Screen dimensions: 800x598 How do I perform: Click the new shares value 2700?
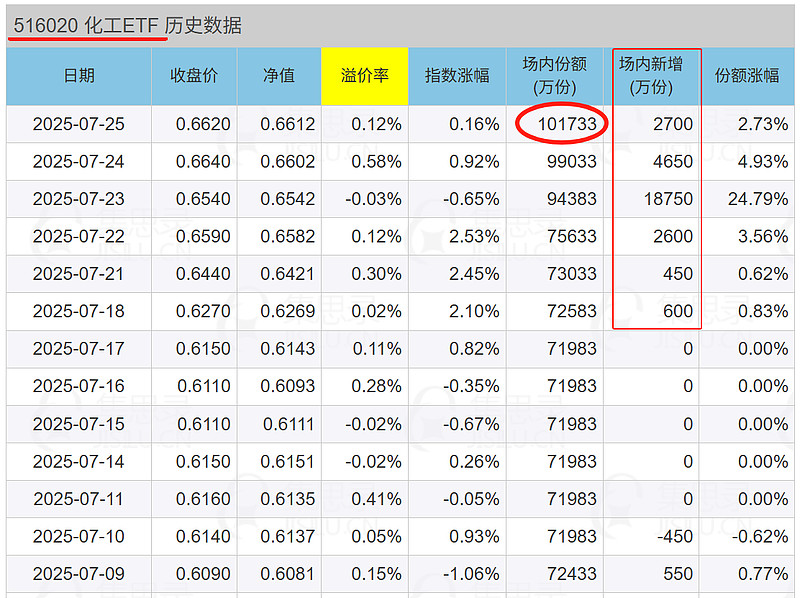tap(673, 124)
